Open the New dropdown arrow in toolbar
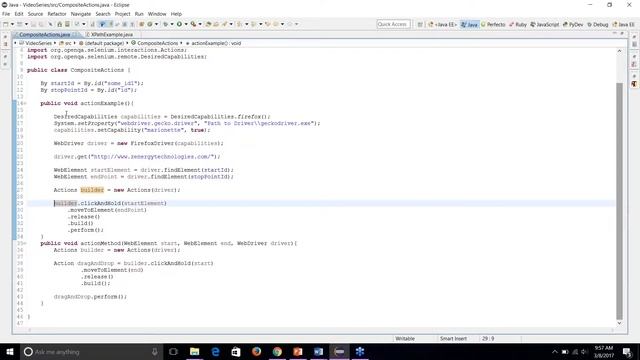 click(x=12, y=24)
